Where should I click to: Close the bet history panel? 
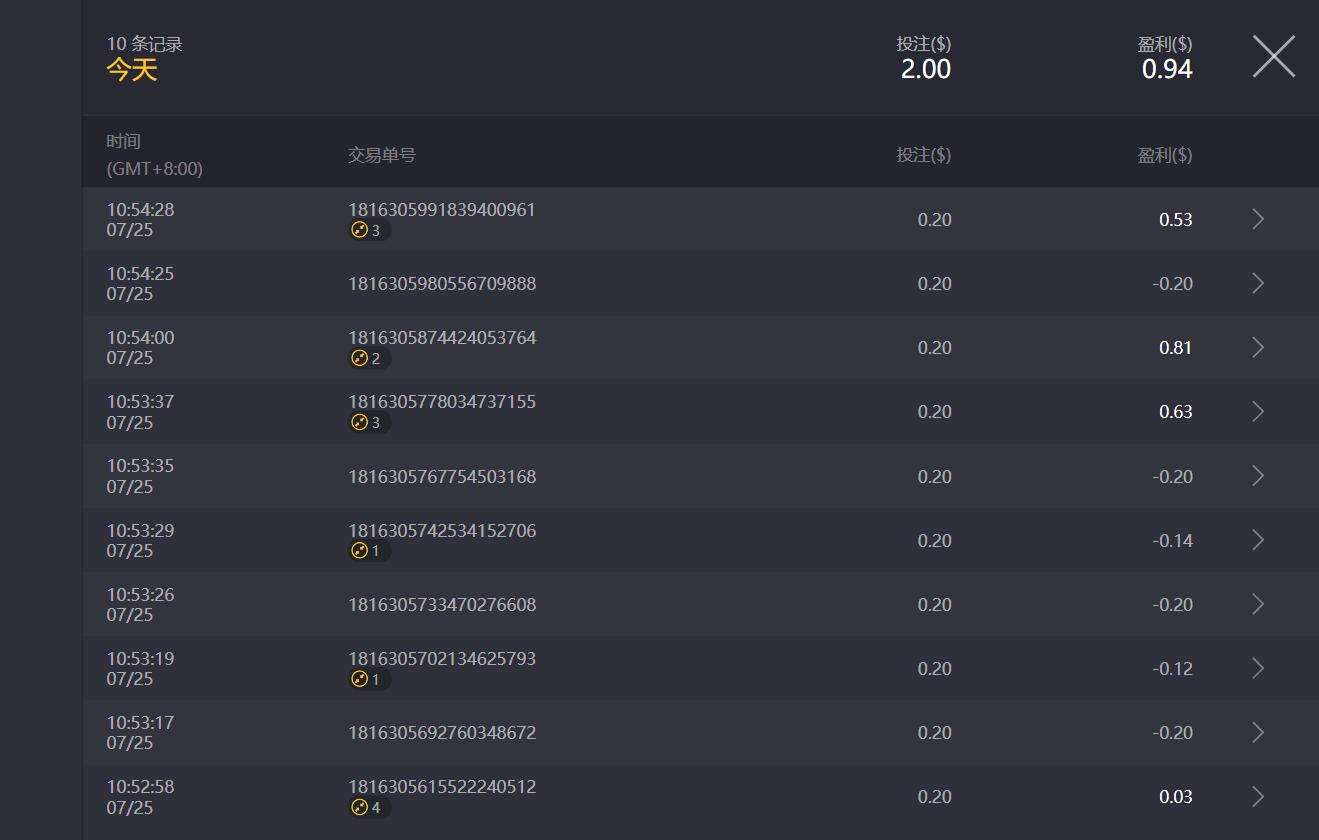[x=1273, y=56]
